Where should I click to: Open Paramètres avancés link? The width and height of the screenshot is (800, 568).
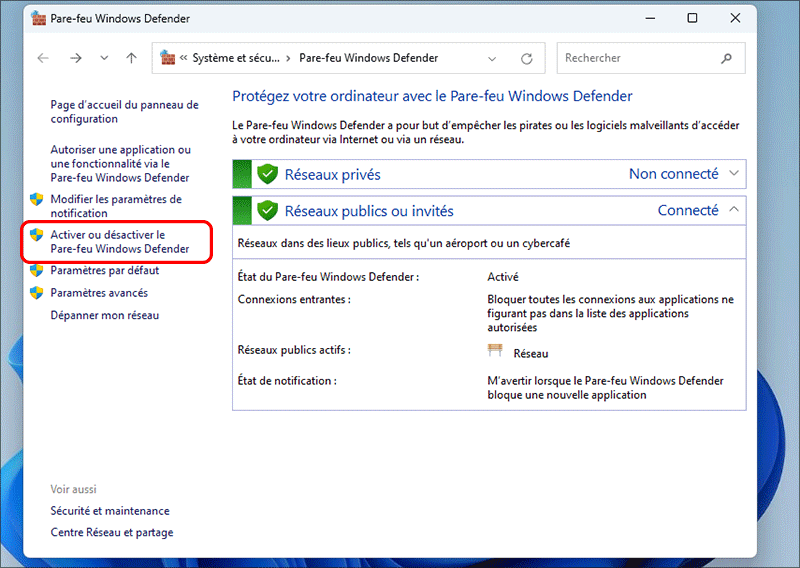tap(99, 293)
